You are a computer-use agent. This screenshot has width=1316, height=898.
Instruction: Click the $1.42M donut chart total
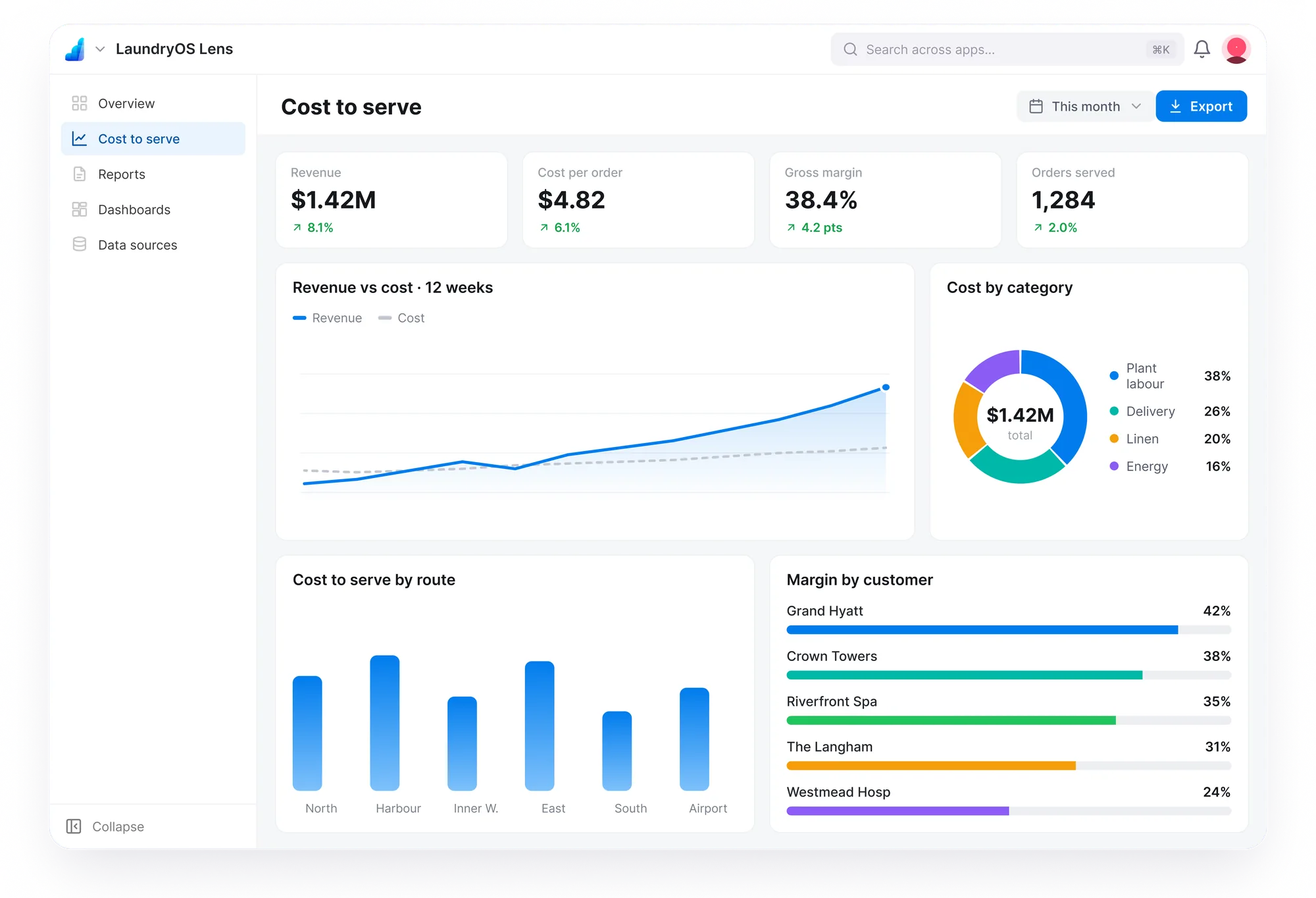point(1020,415)
